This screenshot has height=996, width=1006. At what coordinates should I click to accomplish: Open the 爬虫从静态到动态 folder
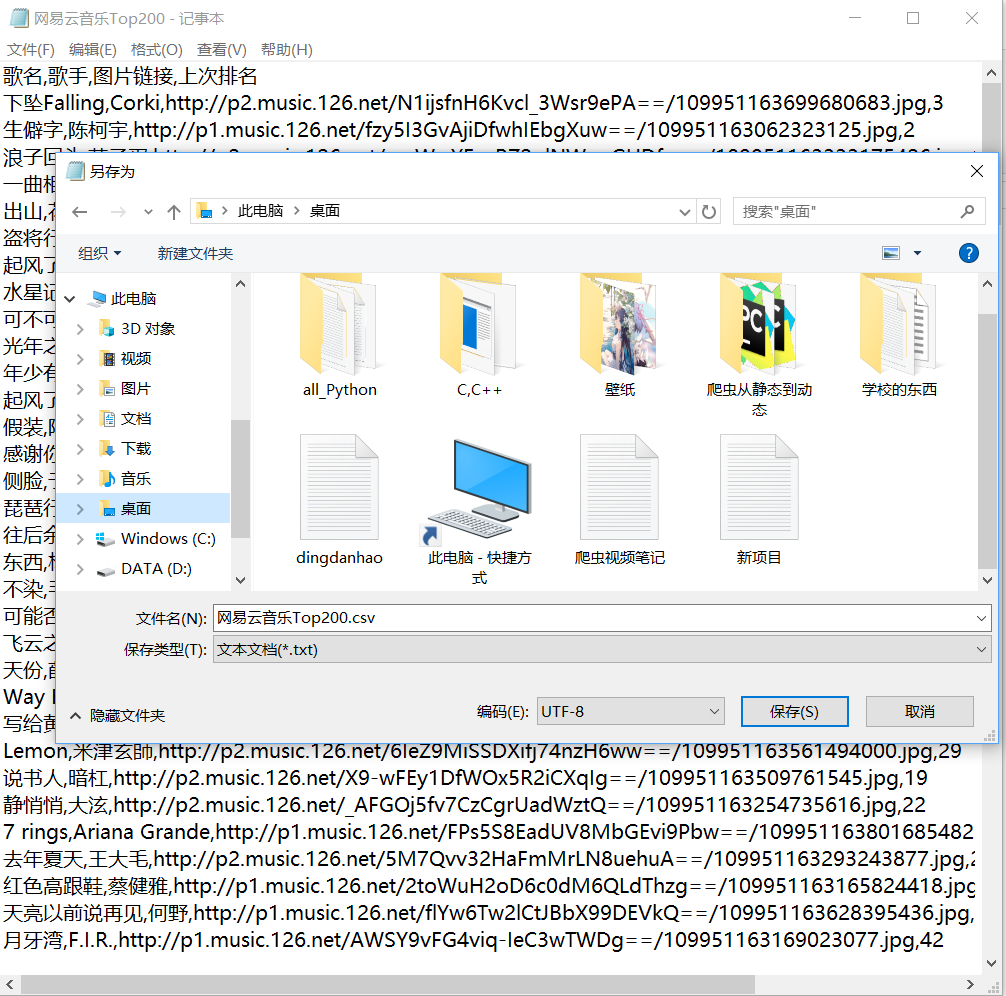[x=759, y=345]
